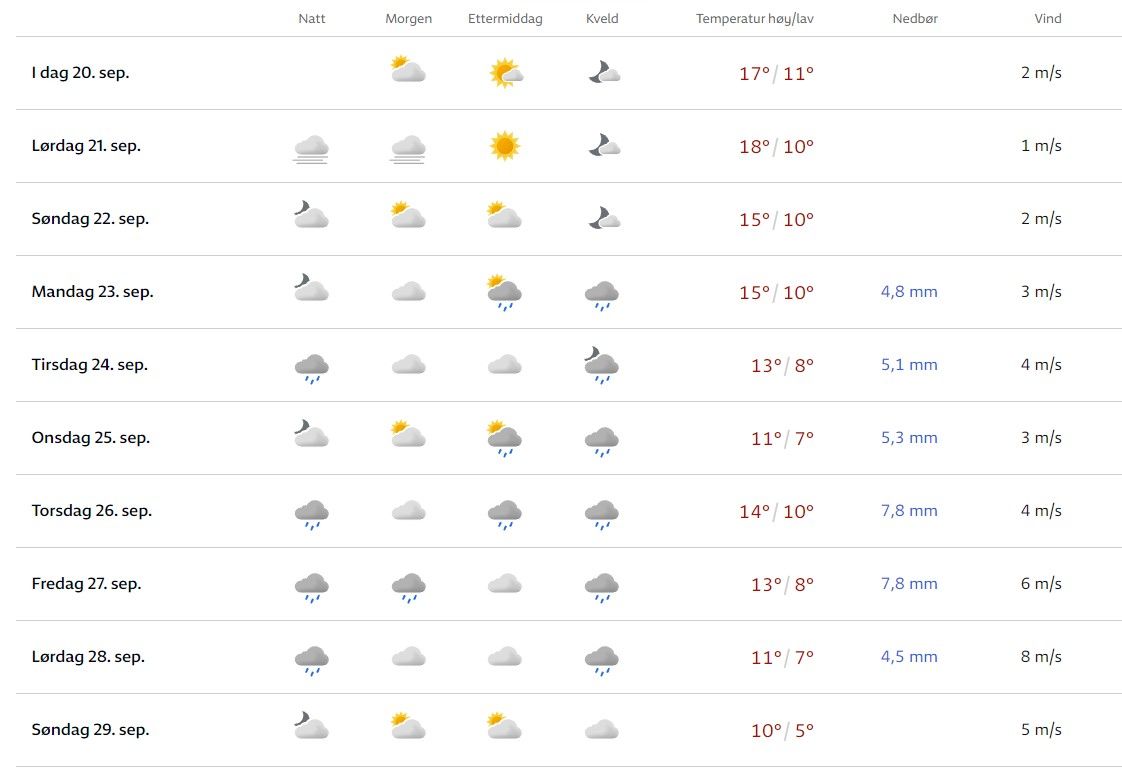Click Lørdag 28. sep. evening rain icon
This screenshot has height=777, width=1122.
(602, 659)
